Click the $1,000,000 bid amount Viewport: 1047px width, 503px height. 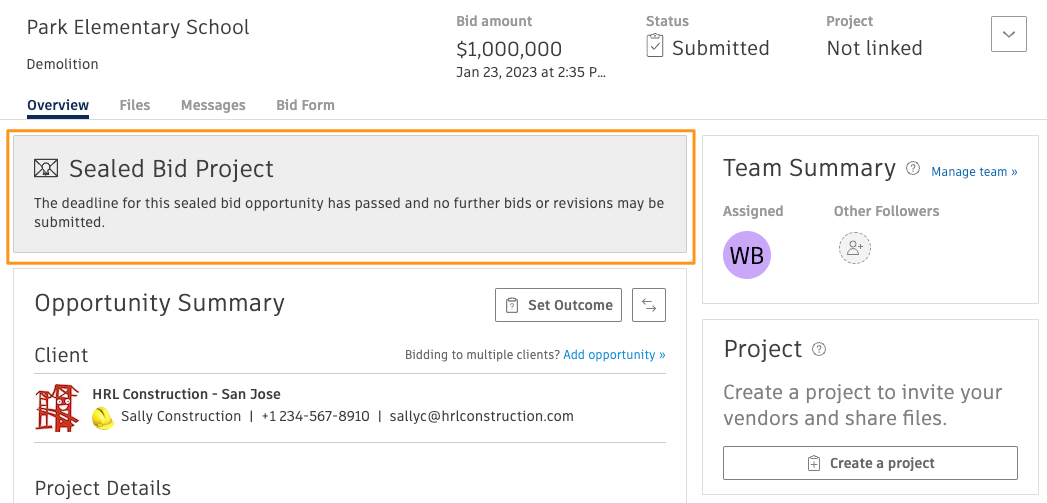click(509, 49)
